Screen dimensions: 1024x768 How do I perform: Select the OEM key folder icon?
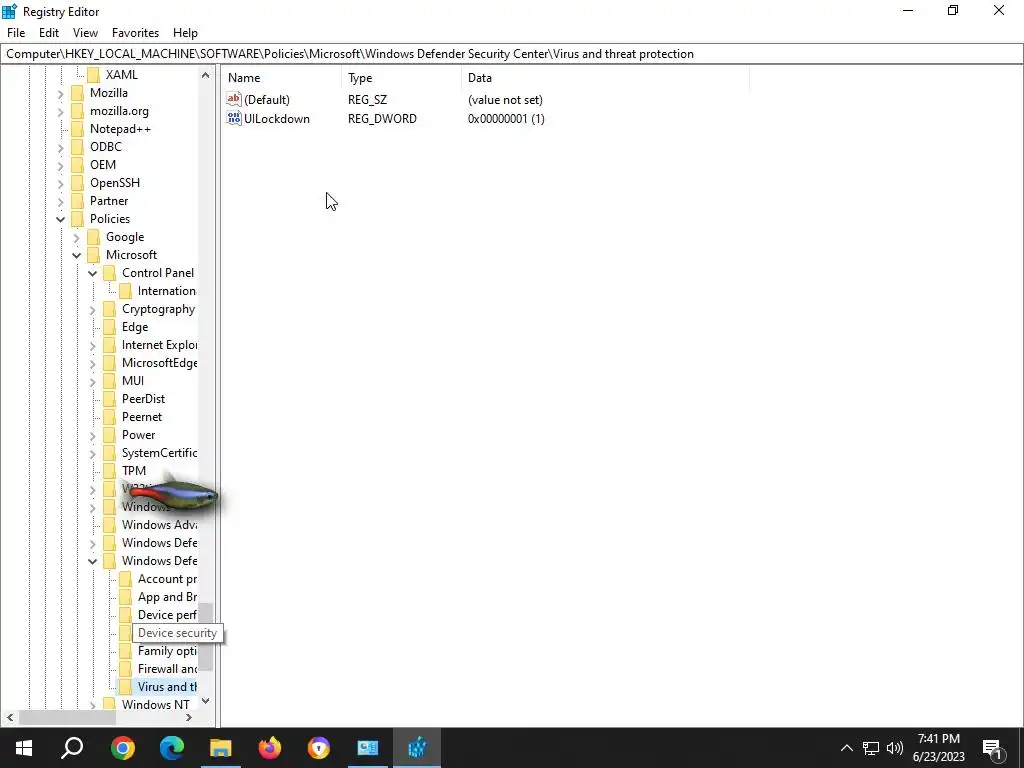[x=77, y=165]
